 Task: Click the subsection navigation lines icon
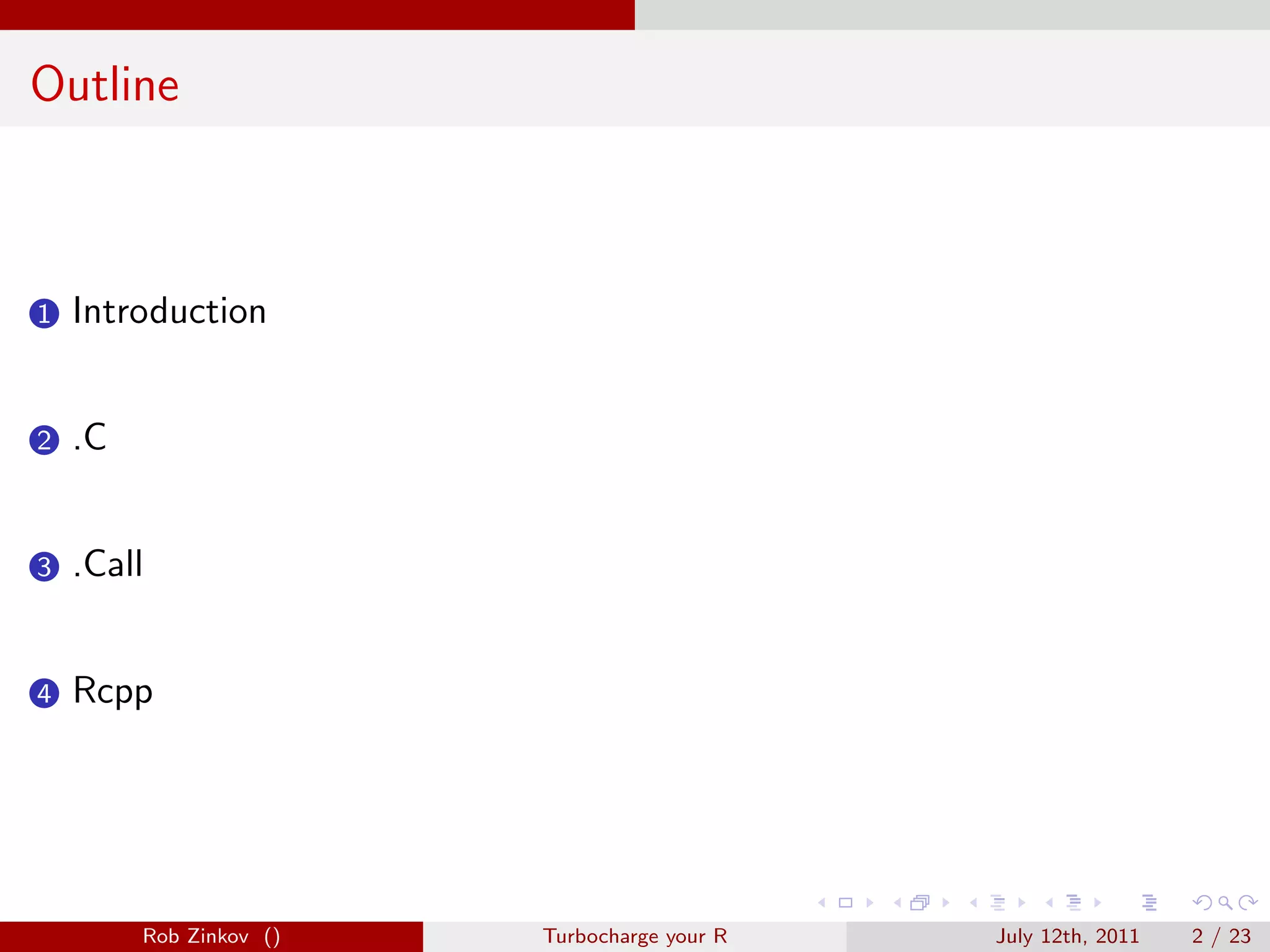click(x=997, y=903)
